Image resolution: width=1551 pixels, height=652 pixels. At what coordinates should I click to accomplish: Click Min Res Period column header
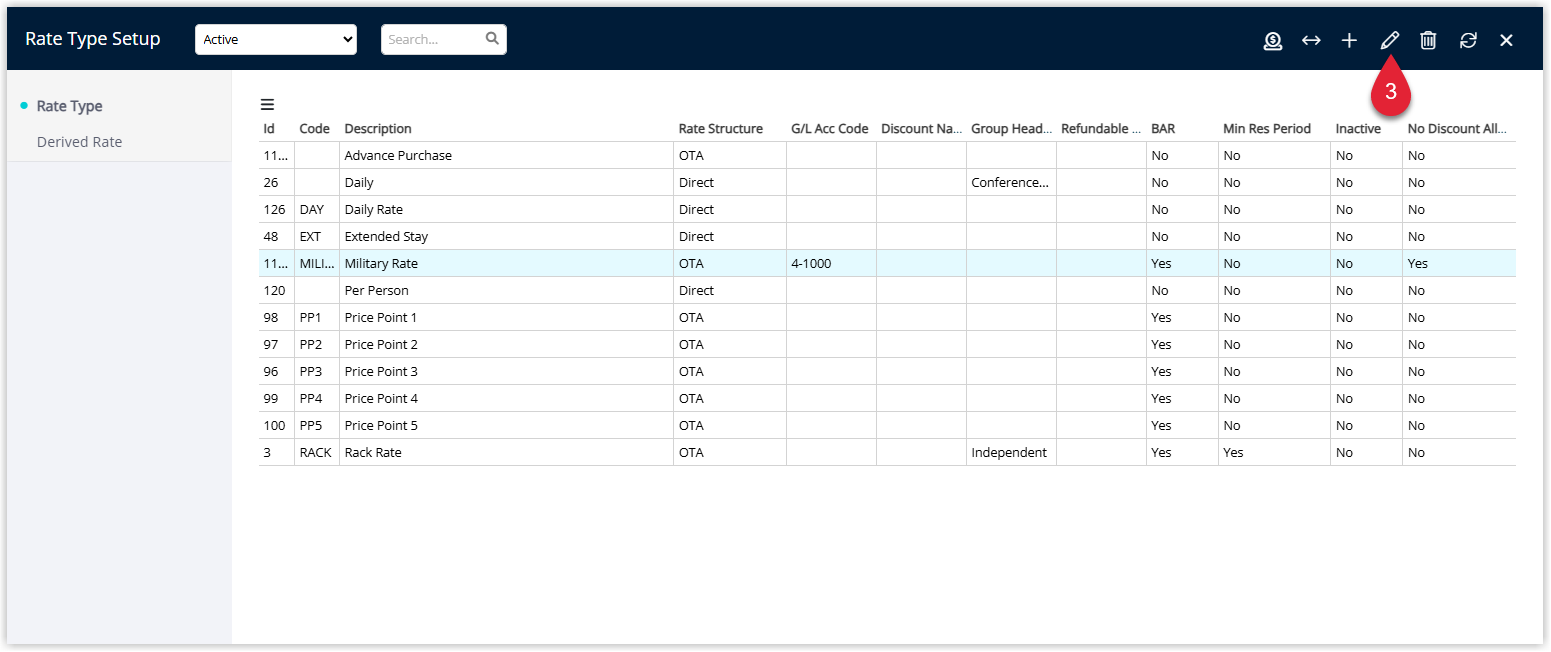(1267, 129)
